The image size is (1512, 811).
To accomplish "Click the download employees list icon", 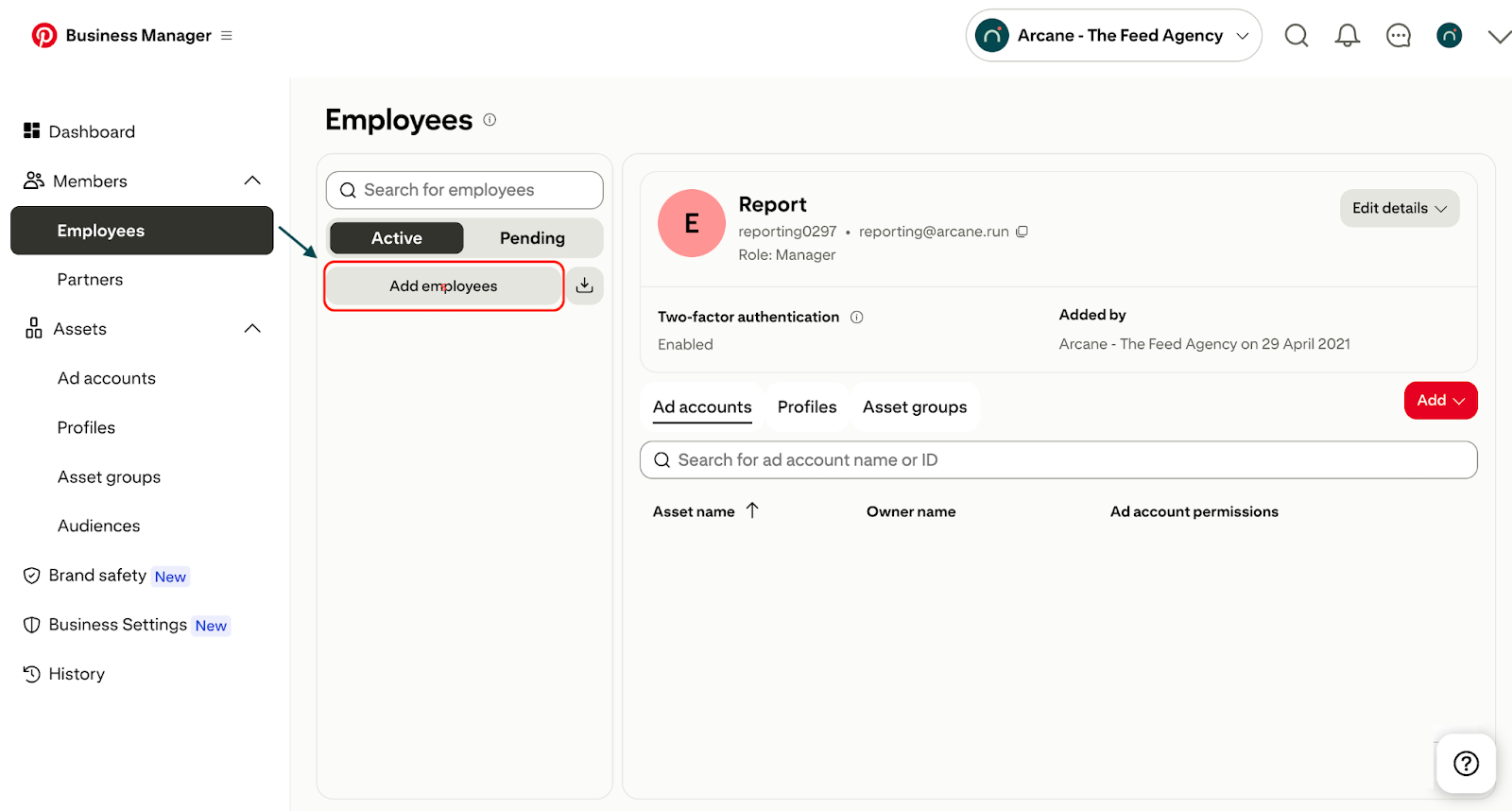I will pos(585,285).
